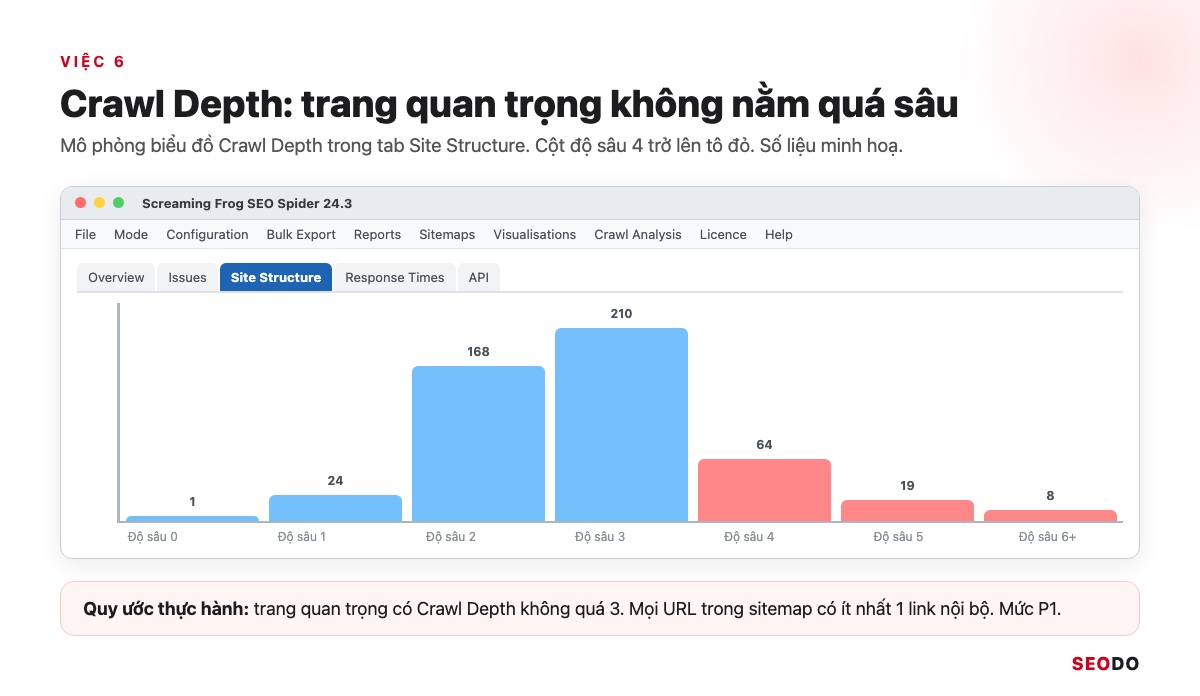
Task: Open the Help menu
Action: tap(779, 234)
